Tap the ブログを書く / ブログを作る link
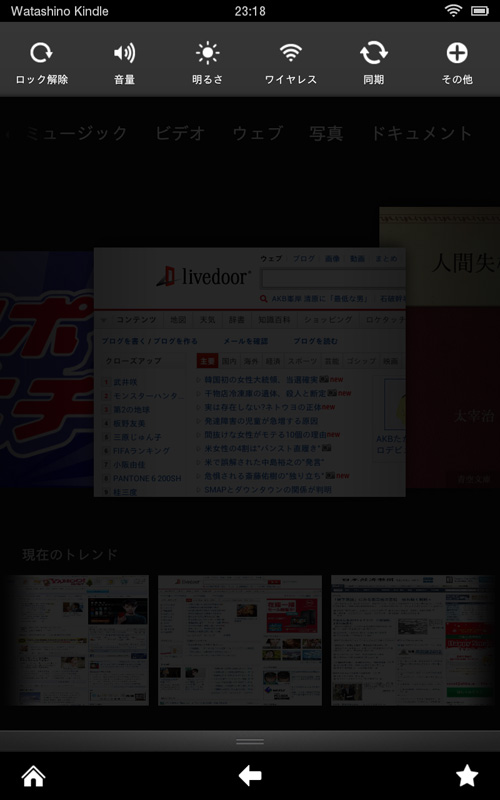 click(x=149, y=341)
